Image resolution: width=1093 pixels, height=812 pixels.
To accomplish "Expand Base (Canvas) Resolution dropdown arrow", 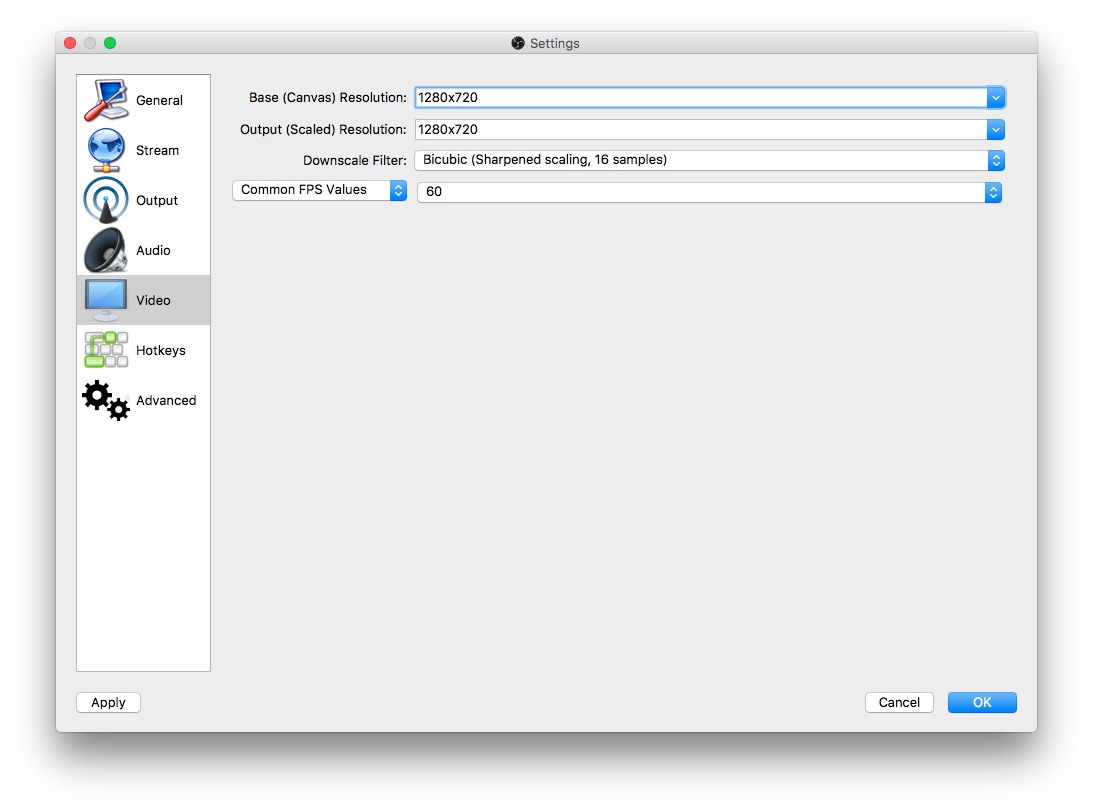I will tap(995, 98).
